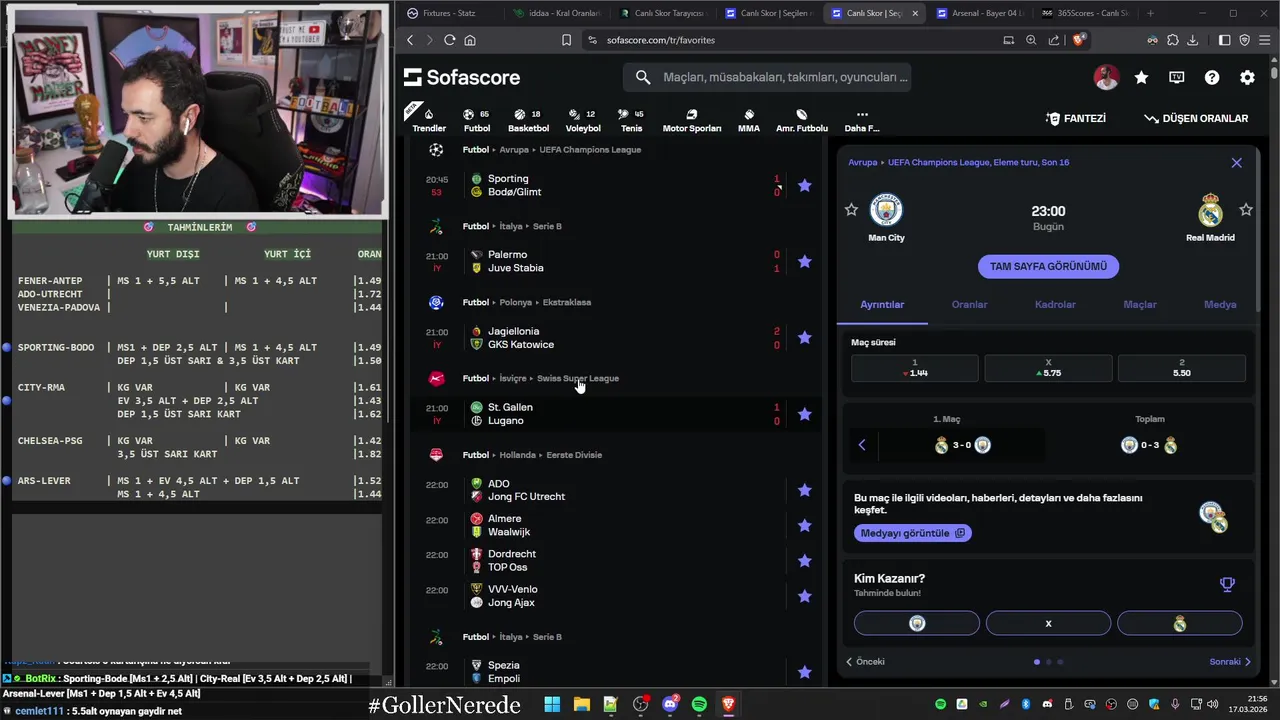Open the TV schedule icon
Screen dimensions: 1280x720
1177,77
